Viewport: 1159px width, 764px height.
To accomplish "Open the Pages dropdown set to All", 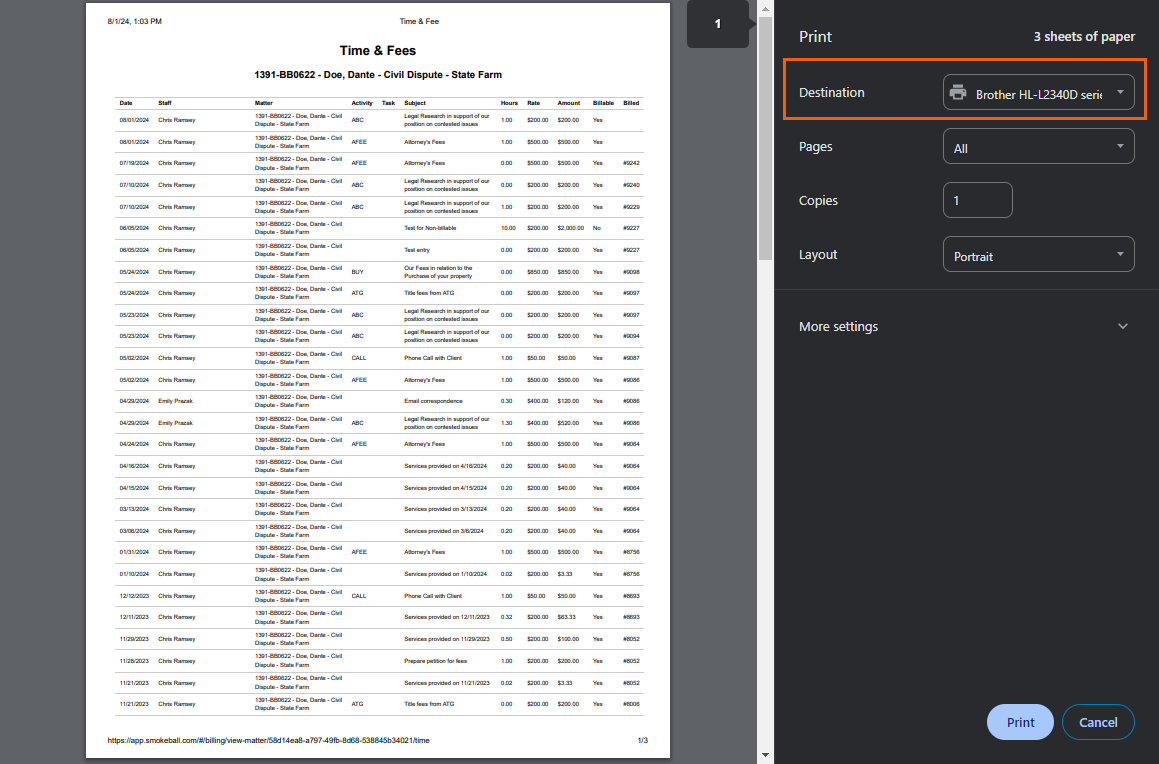I will [1039, 146].
